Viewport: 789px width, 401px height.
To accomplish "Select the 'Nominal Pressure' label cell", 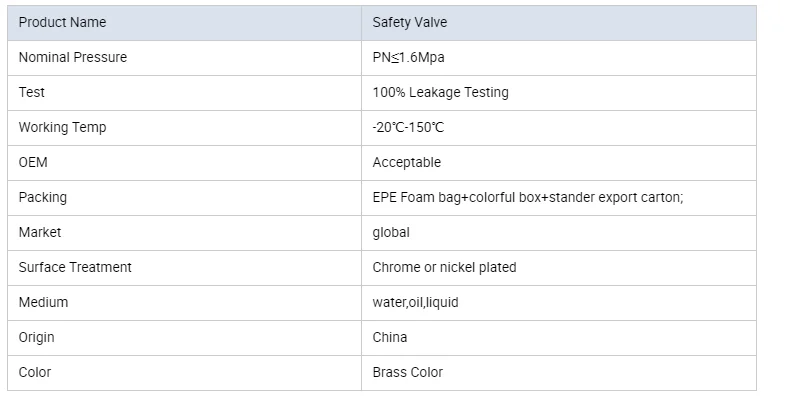I will (x=73, y=57).
